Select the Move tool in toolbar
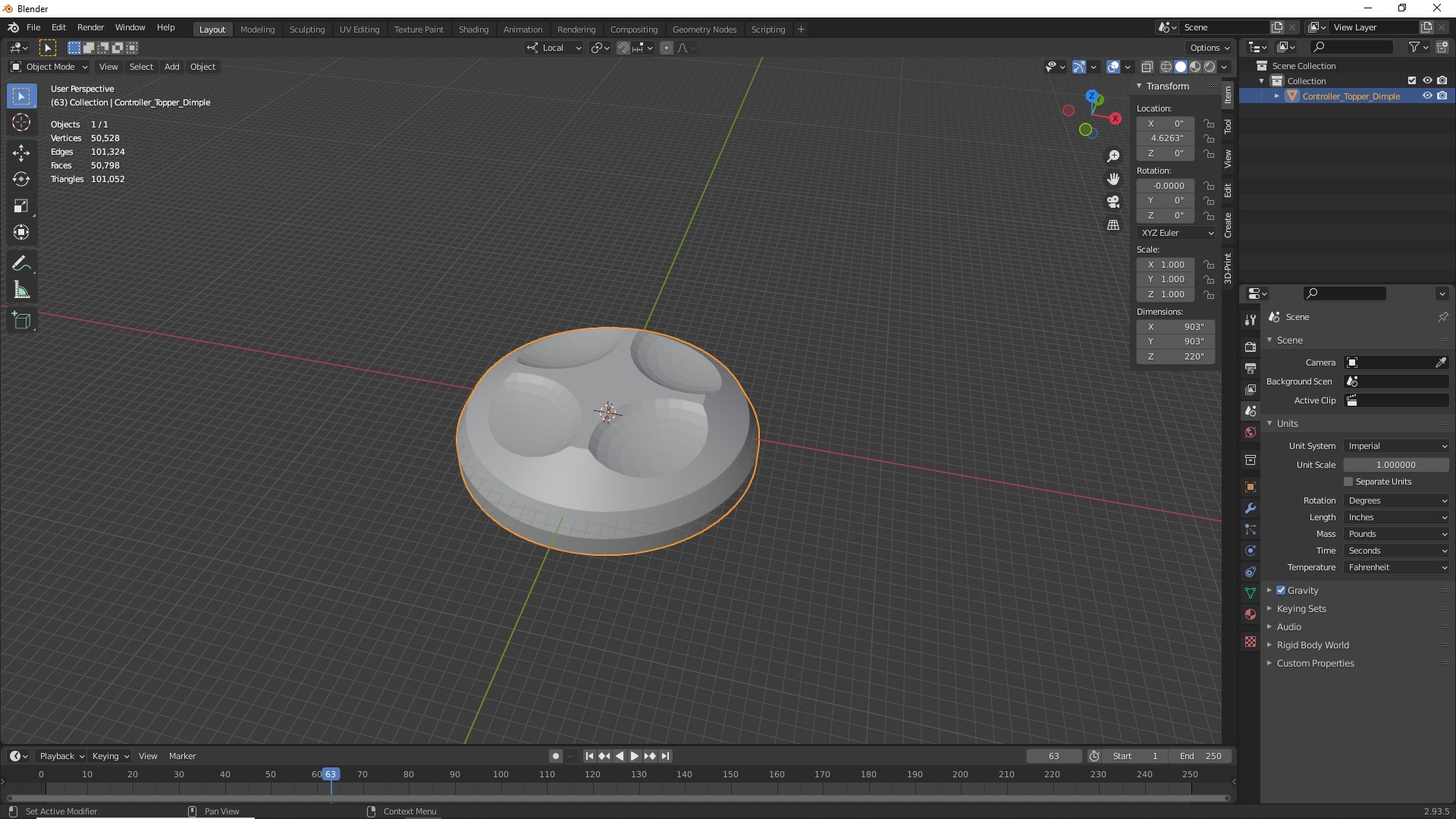The height and width of the screenshot is (819, 1456). 21,152
